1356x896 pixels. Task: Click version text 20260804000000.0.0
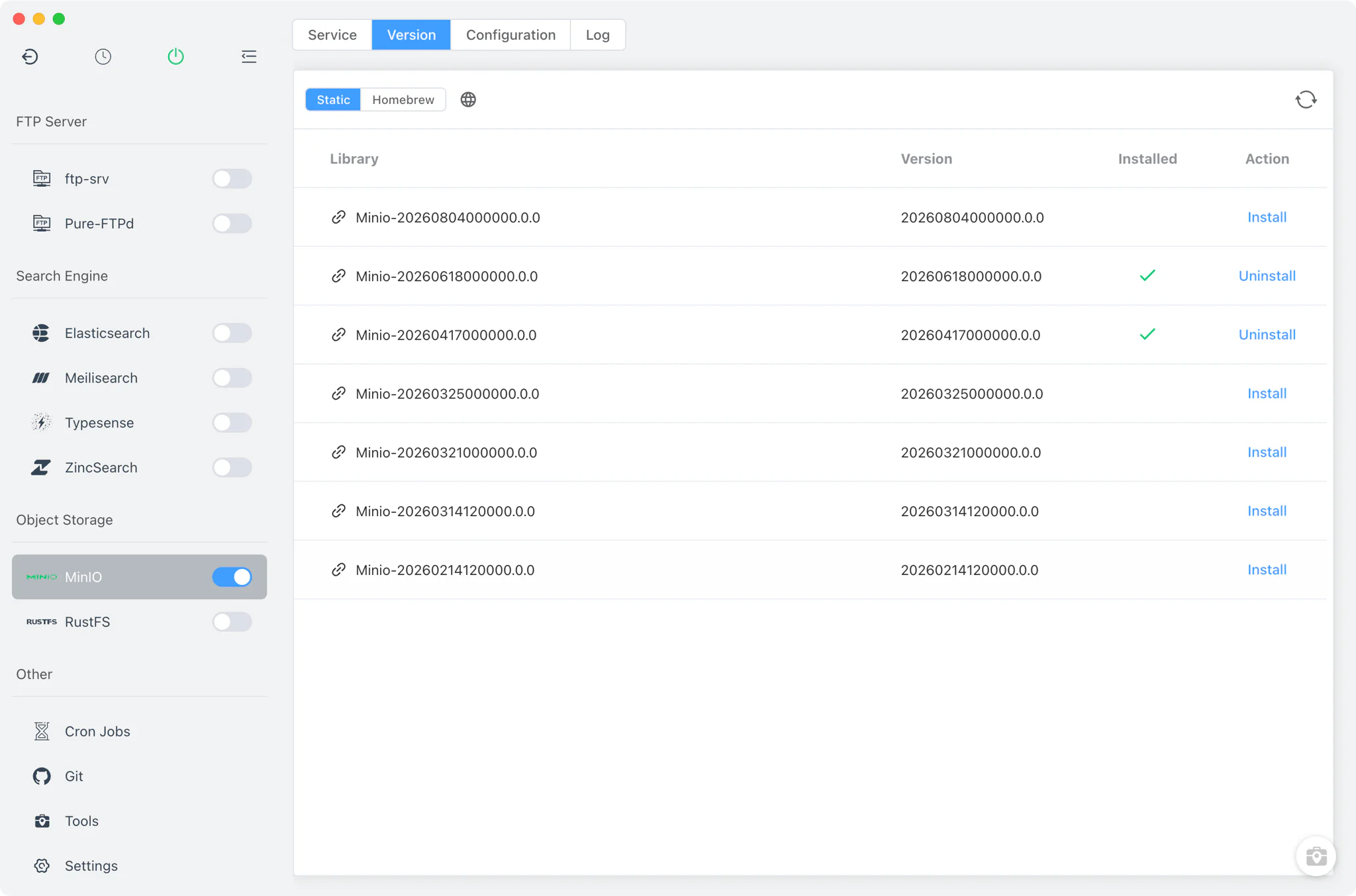point(972,218)
